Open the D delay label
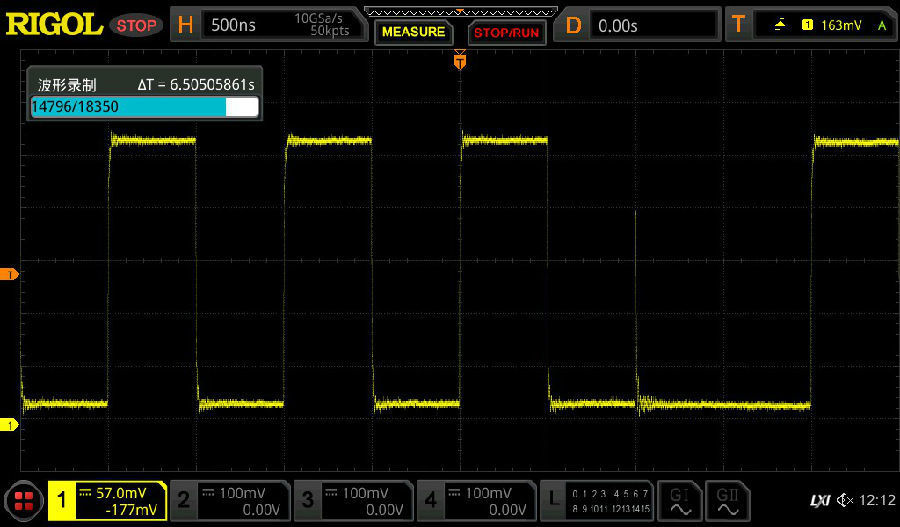 tap(573, 25)
